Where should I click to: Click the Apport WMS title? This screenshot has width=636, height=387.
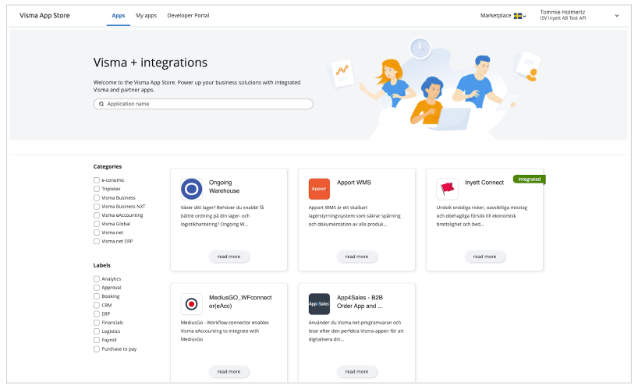click(x=354, y=183)
